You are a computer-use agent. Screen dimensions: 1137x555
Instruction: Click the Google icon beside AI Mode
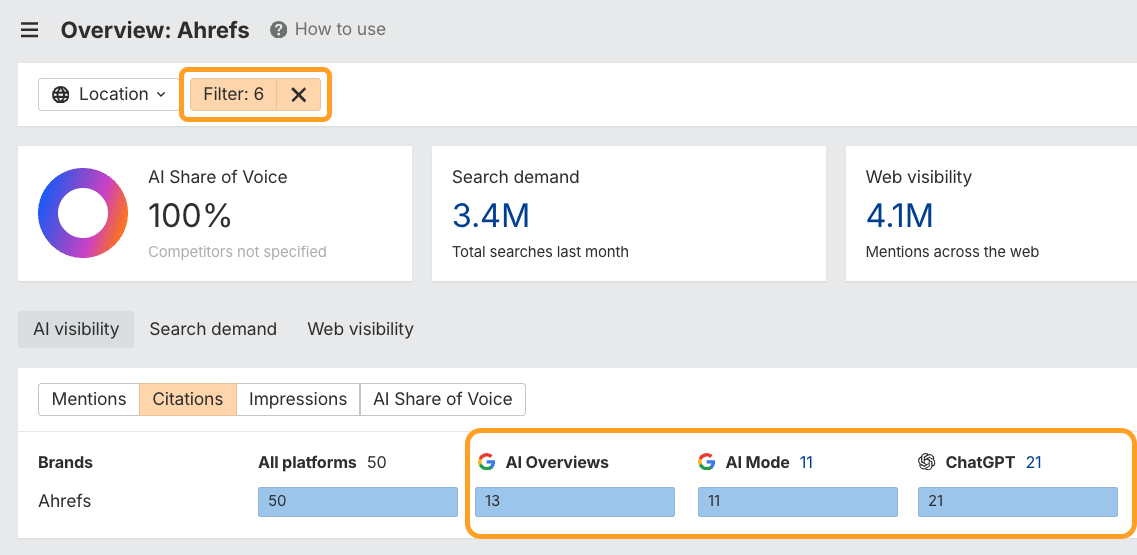point(707,462)
